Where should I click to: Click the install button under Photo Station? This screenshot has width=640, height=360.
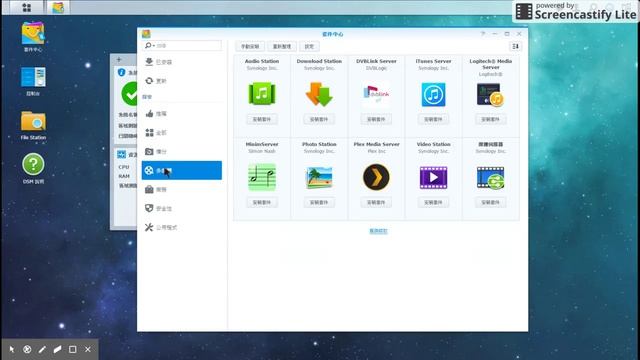click(319, 202)
